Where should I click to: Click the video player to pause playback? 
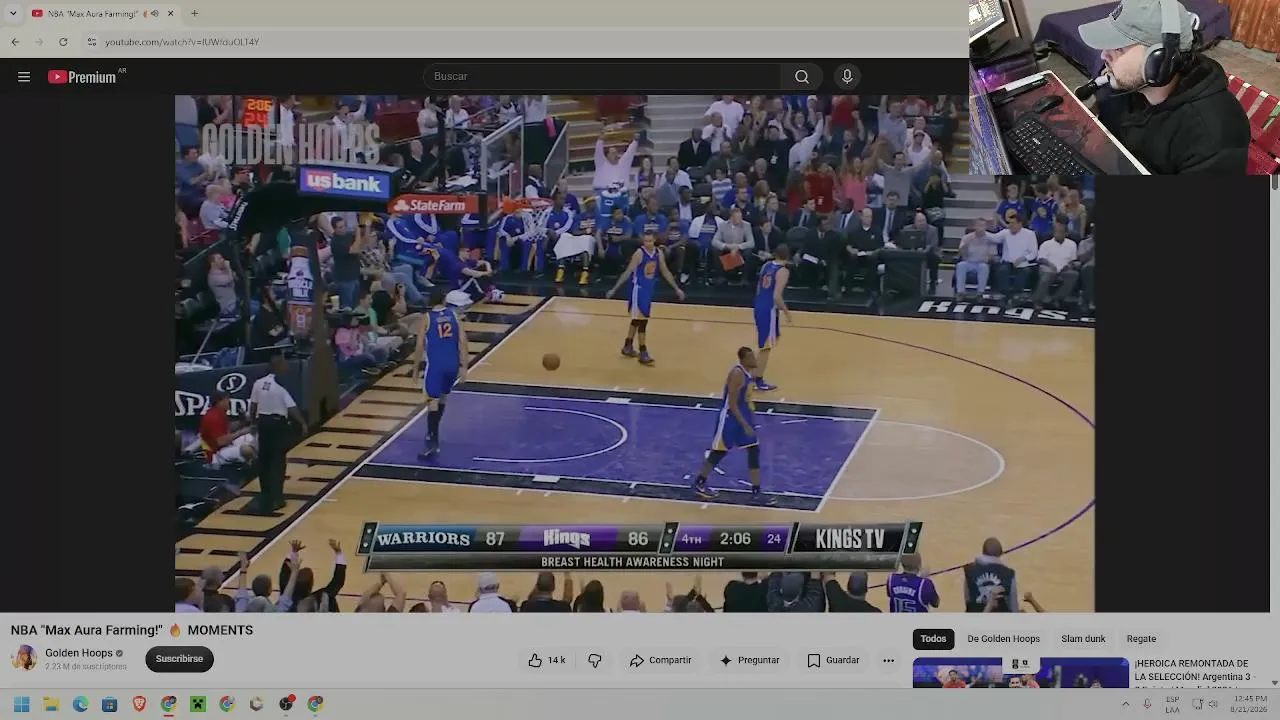pos(634,353)
